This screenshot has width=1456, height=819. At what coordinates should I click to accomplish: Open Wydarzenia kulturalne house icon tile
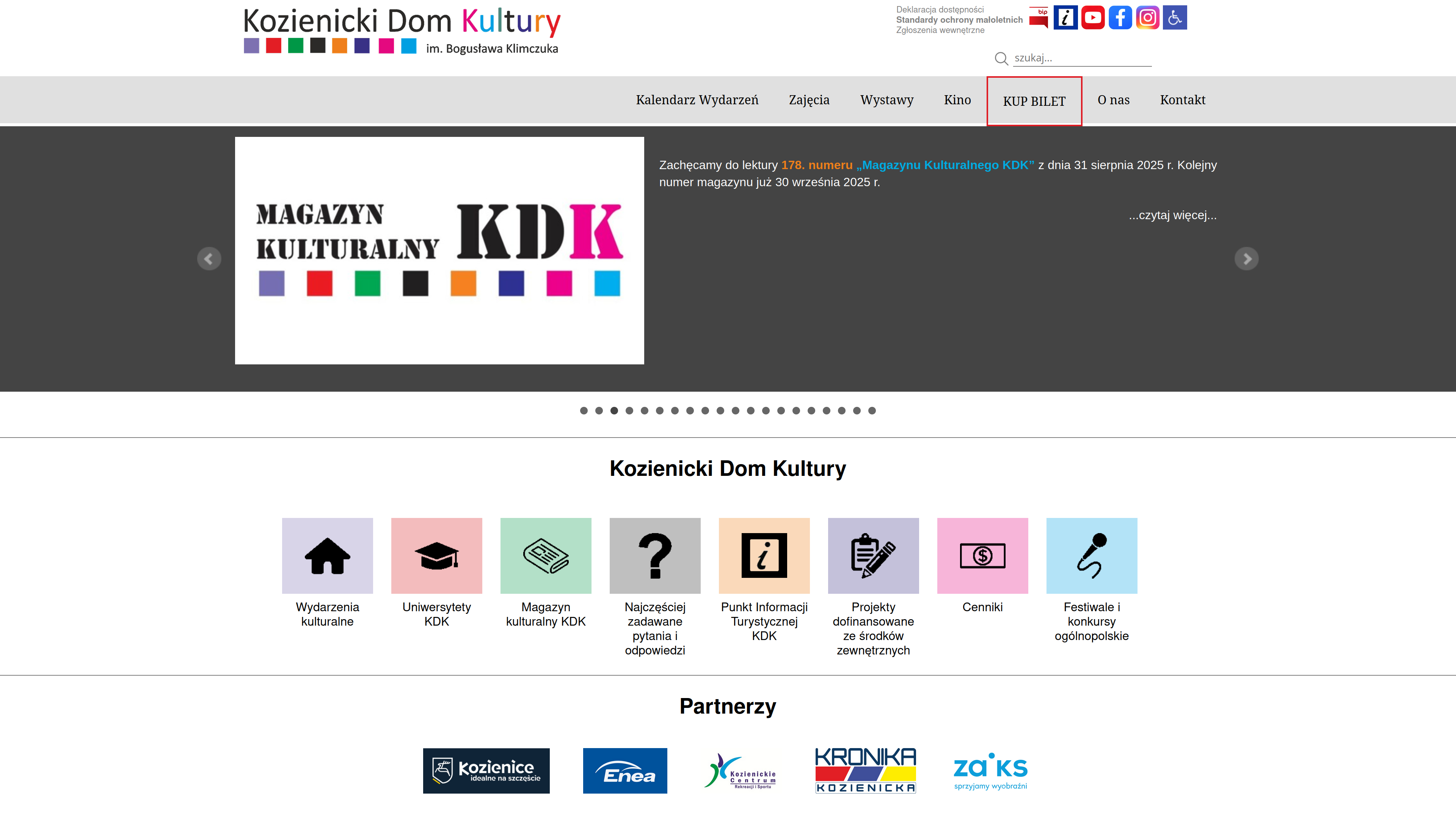tap(327, 555)
